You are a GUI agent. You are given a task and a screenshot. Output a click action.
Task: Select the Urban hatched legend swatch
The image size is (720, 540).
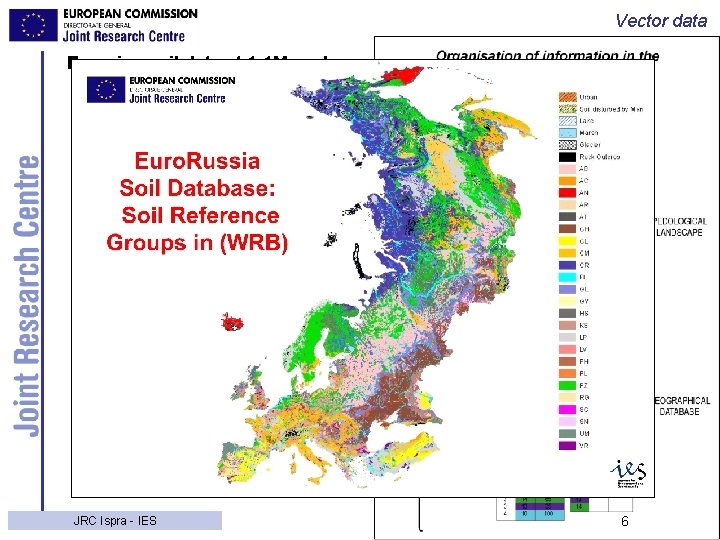pyautogui.click(x=568, y=97)
